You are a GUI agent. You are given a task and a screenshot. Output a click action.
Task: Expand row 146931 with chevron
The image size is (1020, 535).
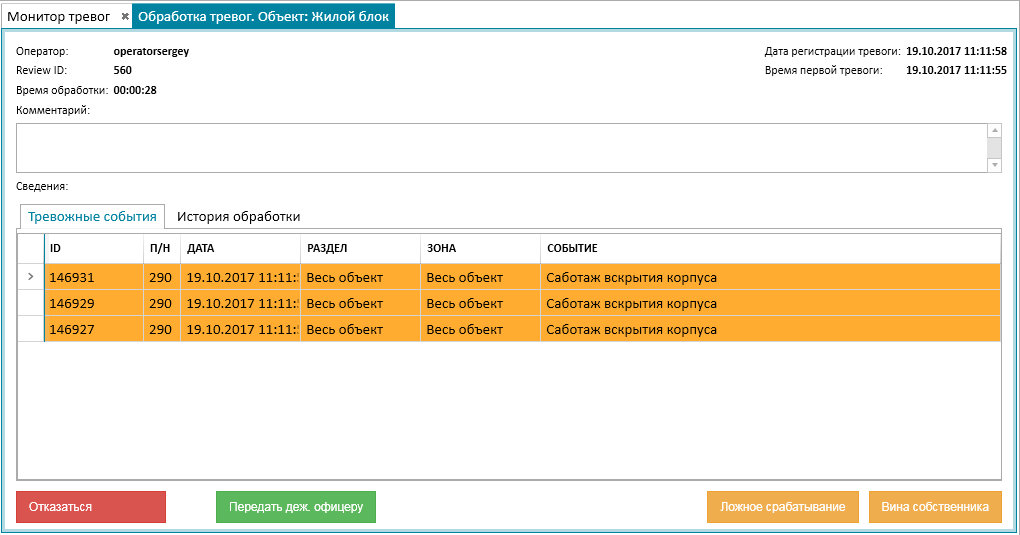tap(31, 277)
